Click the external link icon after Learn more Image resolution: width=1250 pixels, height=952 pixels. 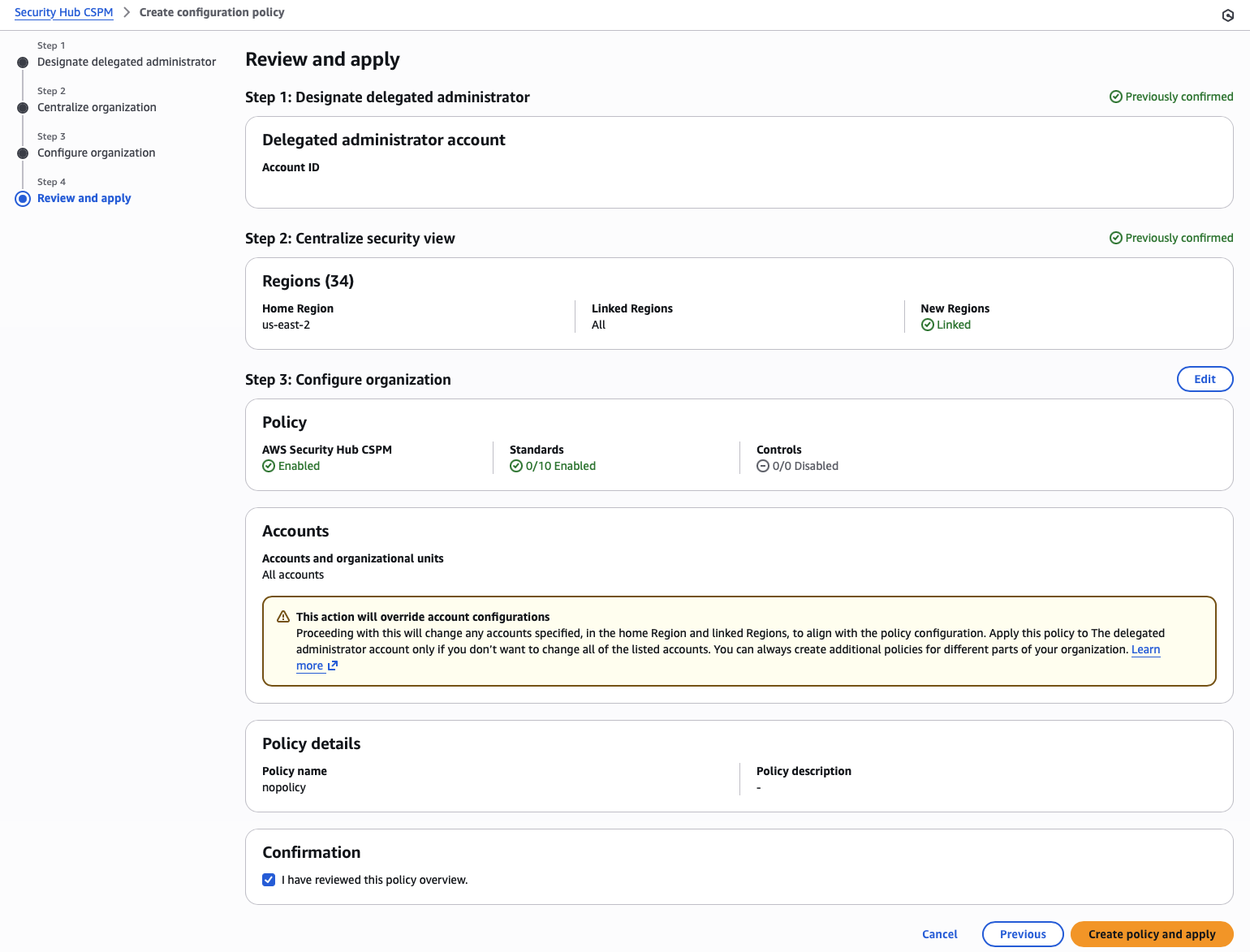[x=332, y=666]
